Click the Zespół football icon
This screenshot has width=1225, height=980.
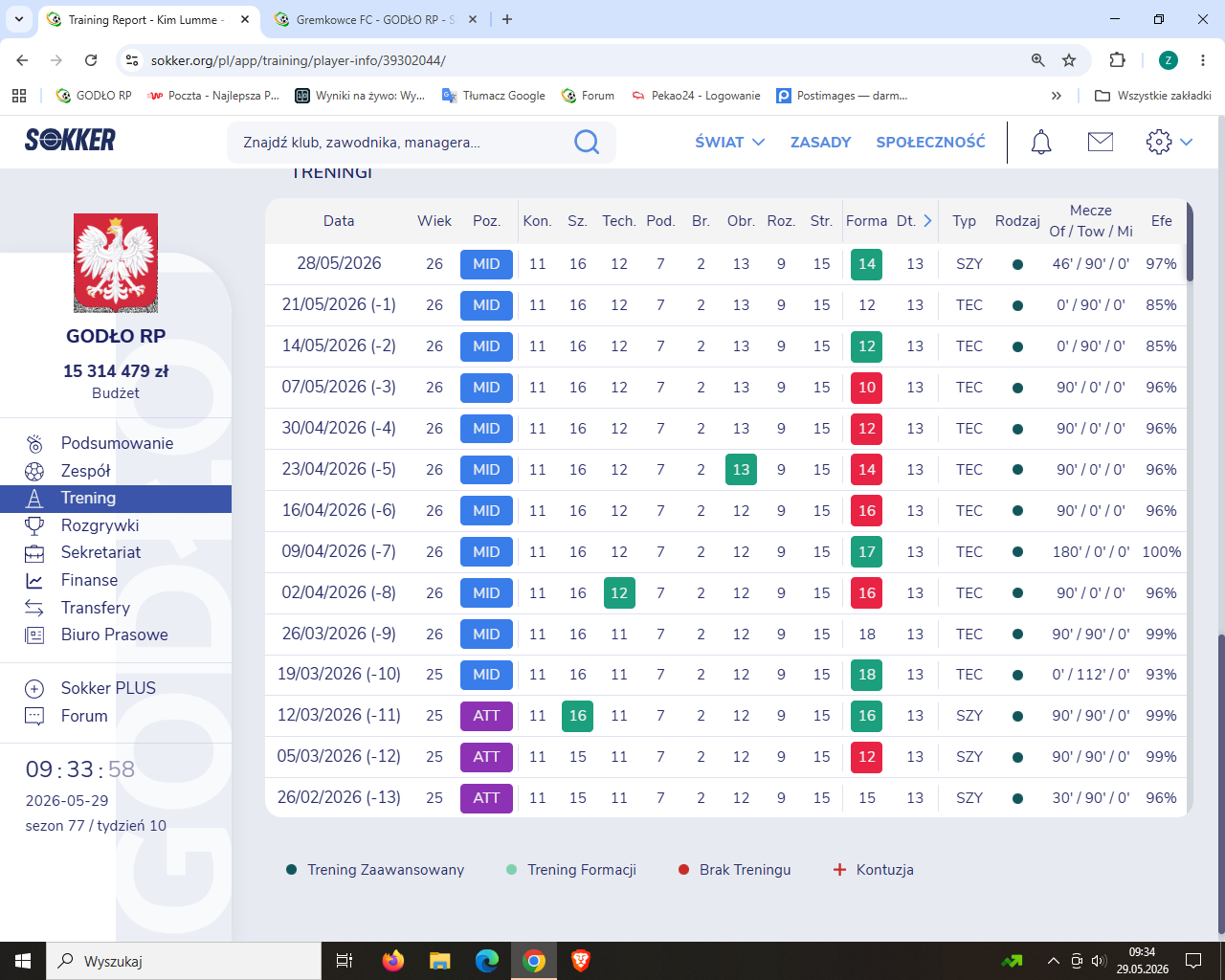pos(34,471)
